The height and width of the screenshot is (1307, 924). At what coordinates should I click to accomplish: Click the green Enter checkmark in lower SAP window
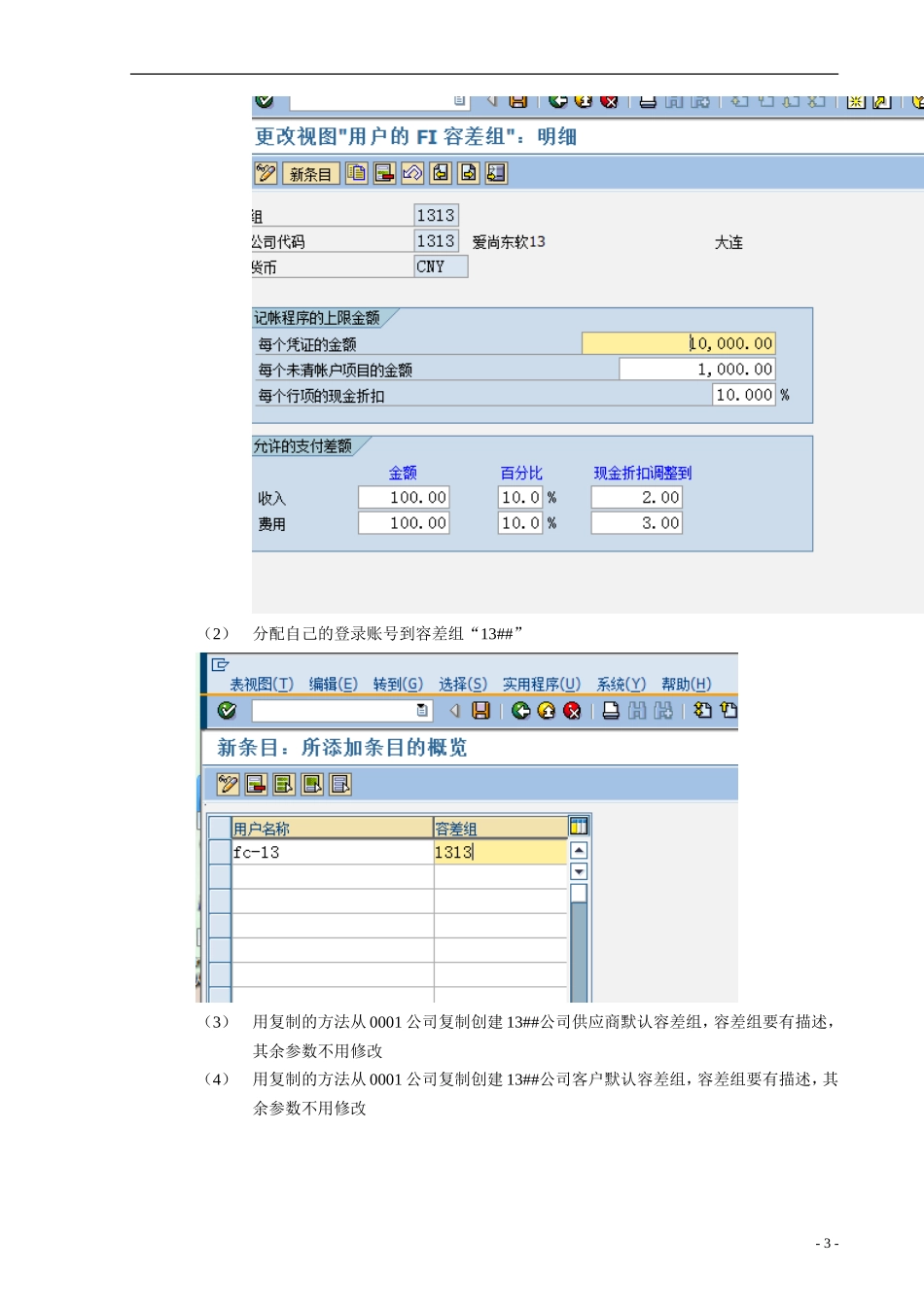tap(227, 711)
